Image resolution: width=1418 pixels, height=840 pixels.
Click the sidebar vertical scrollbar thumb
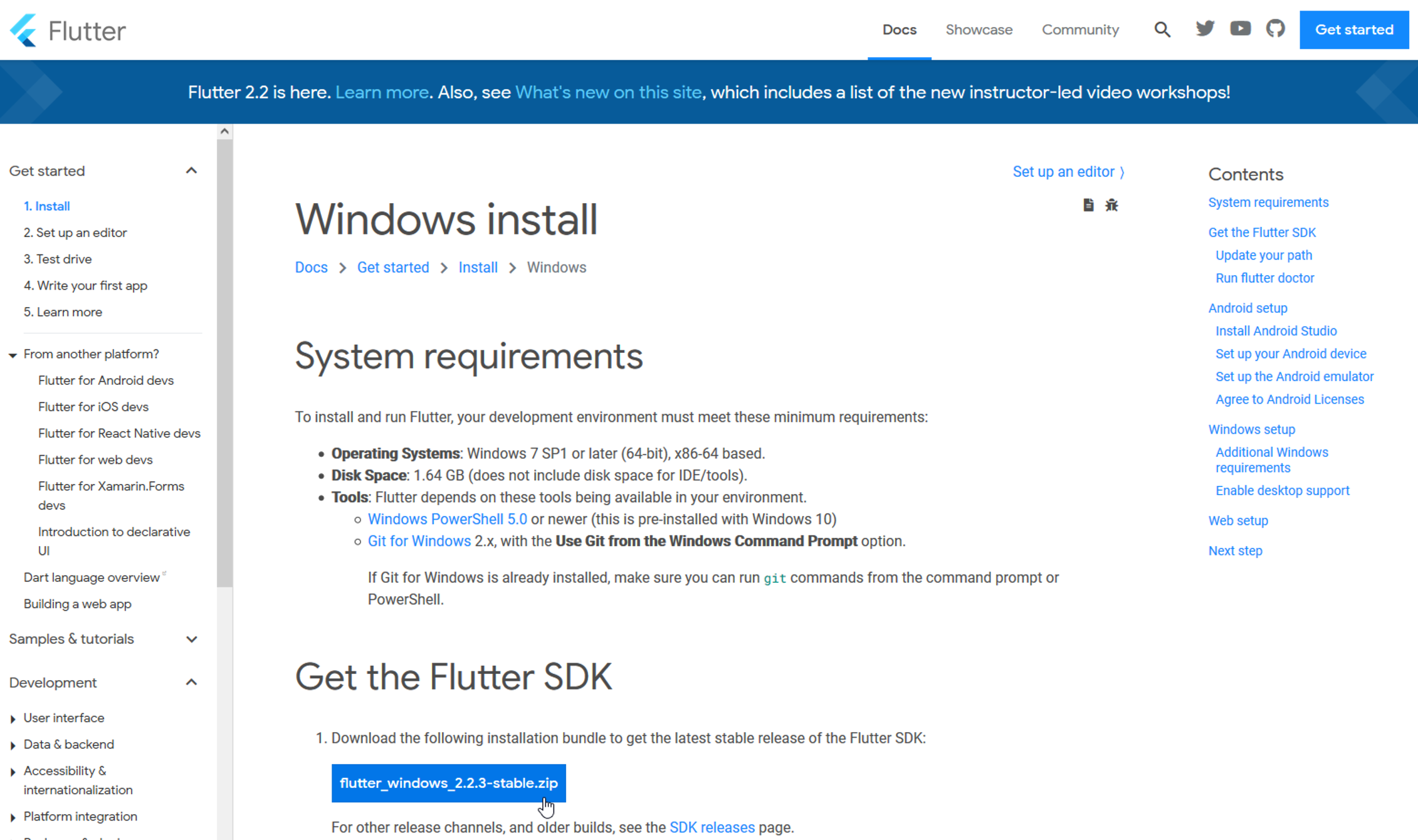(x=224, y=364)
